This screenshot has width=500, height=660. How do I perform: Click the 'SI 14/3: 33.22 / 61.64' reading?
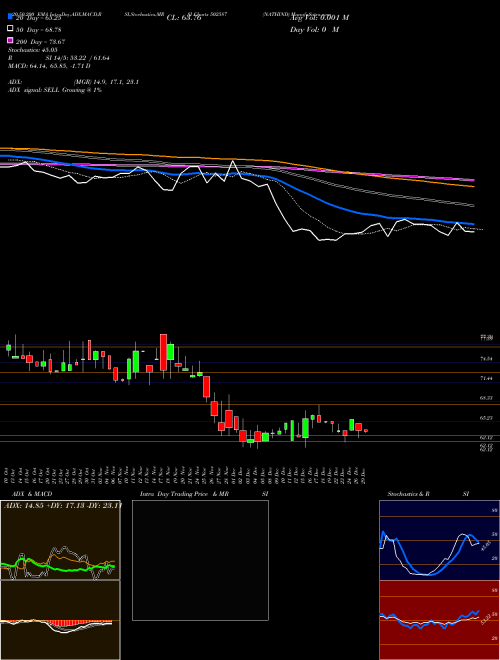coord(77,58)
